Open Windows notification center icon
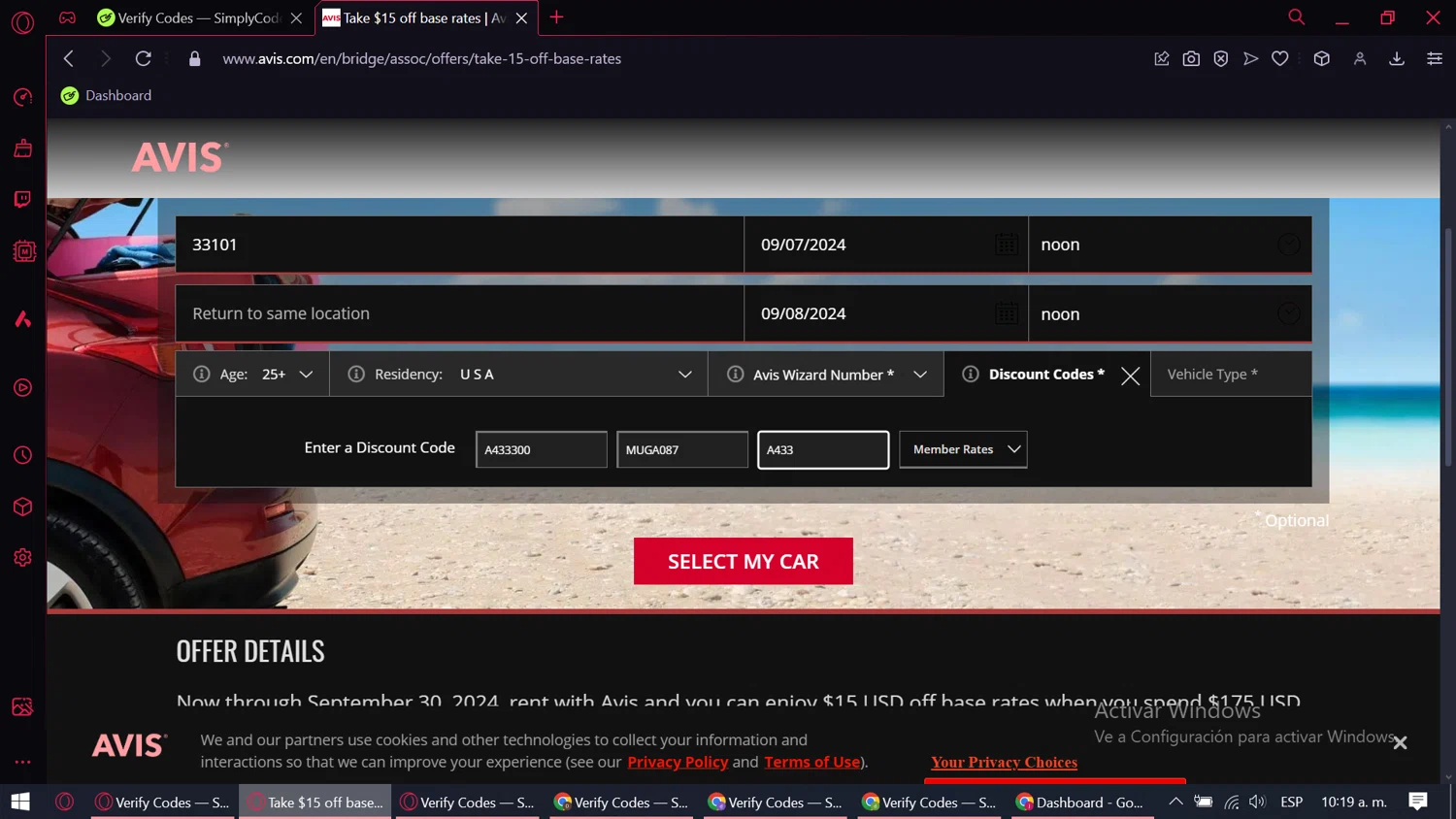1456x819 pixels. pos(1418,802)
